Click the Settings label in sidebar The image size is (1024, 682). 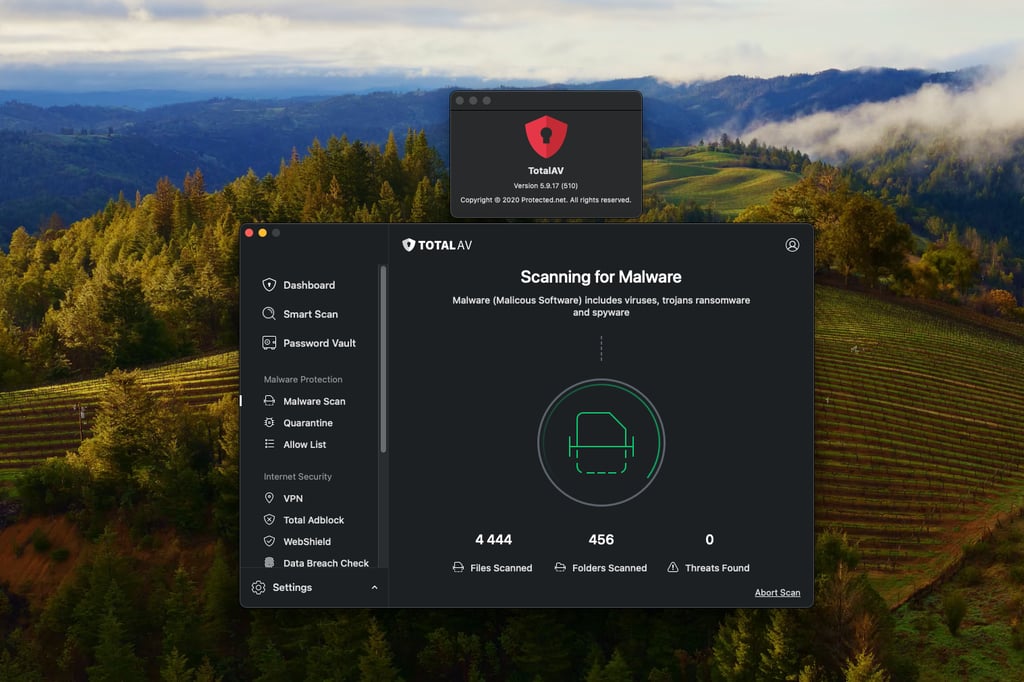(292, 587)
